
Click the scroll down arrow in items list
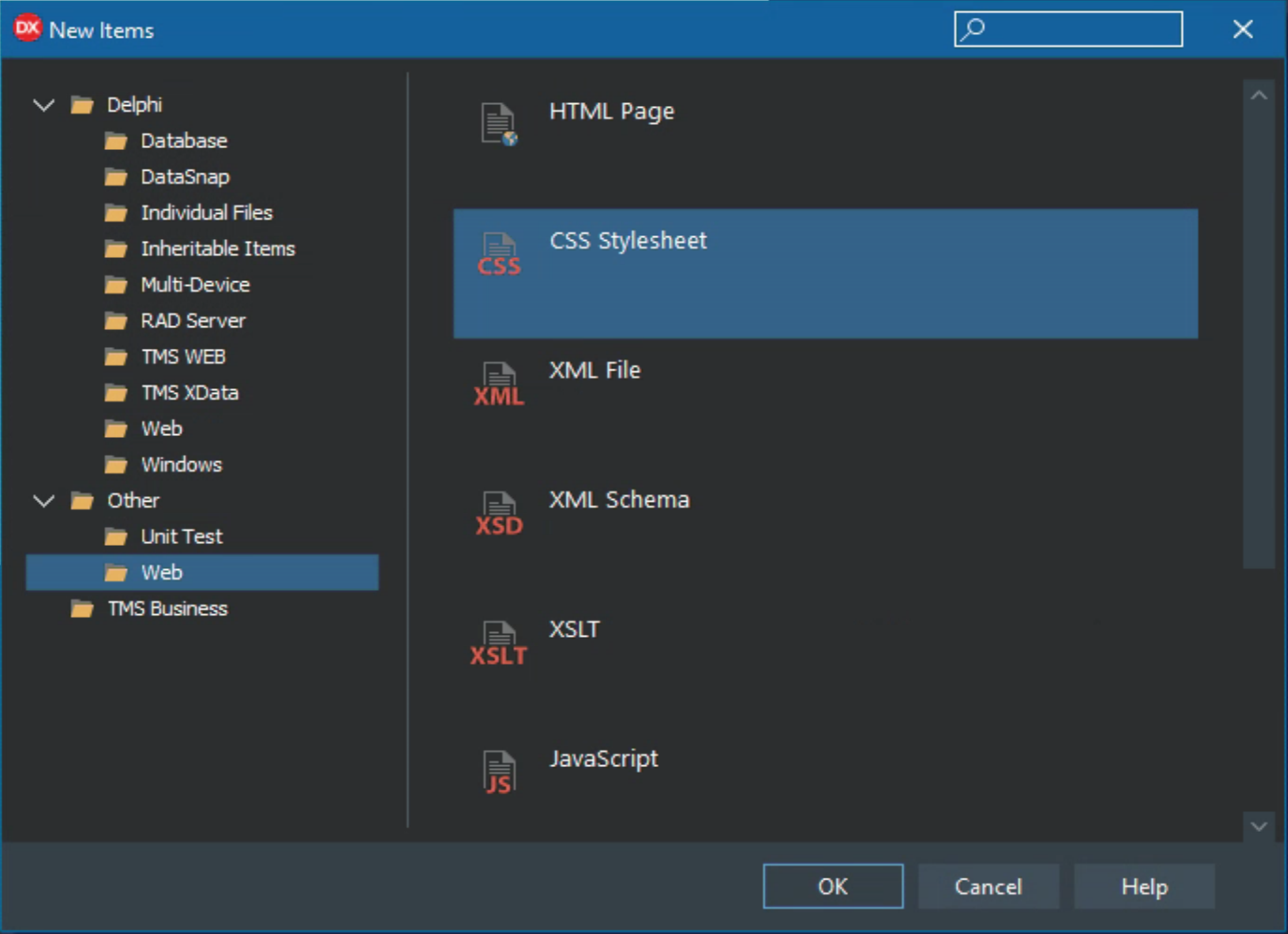(1259, 826)
